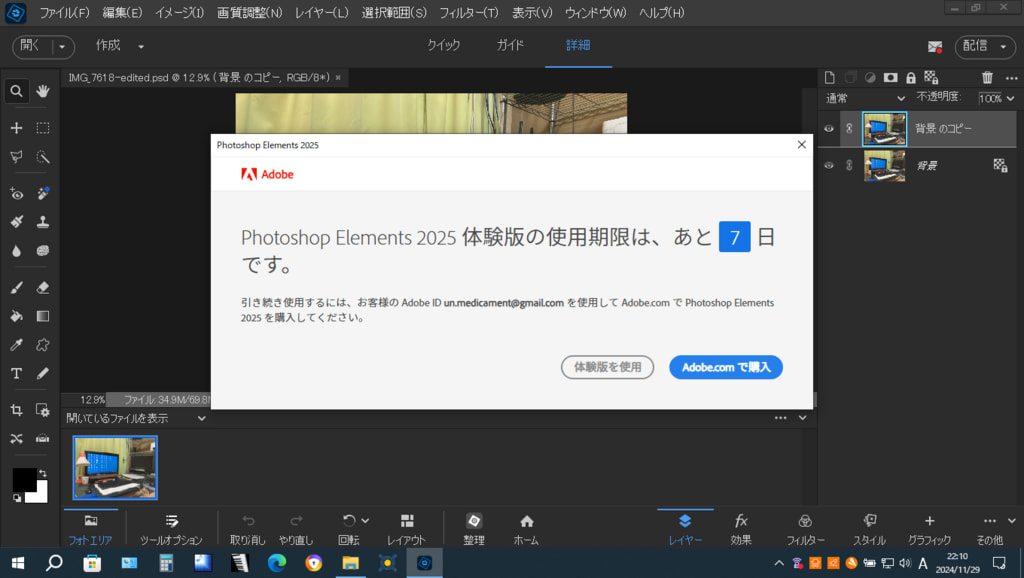Switch to ガイド mode tab
The height and width of the screenshot is (578, 1024).
[510, 45]
